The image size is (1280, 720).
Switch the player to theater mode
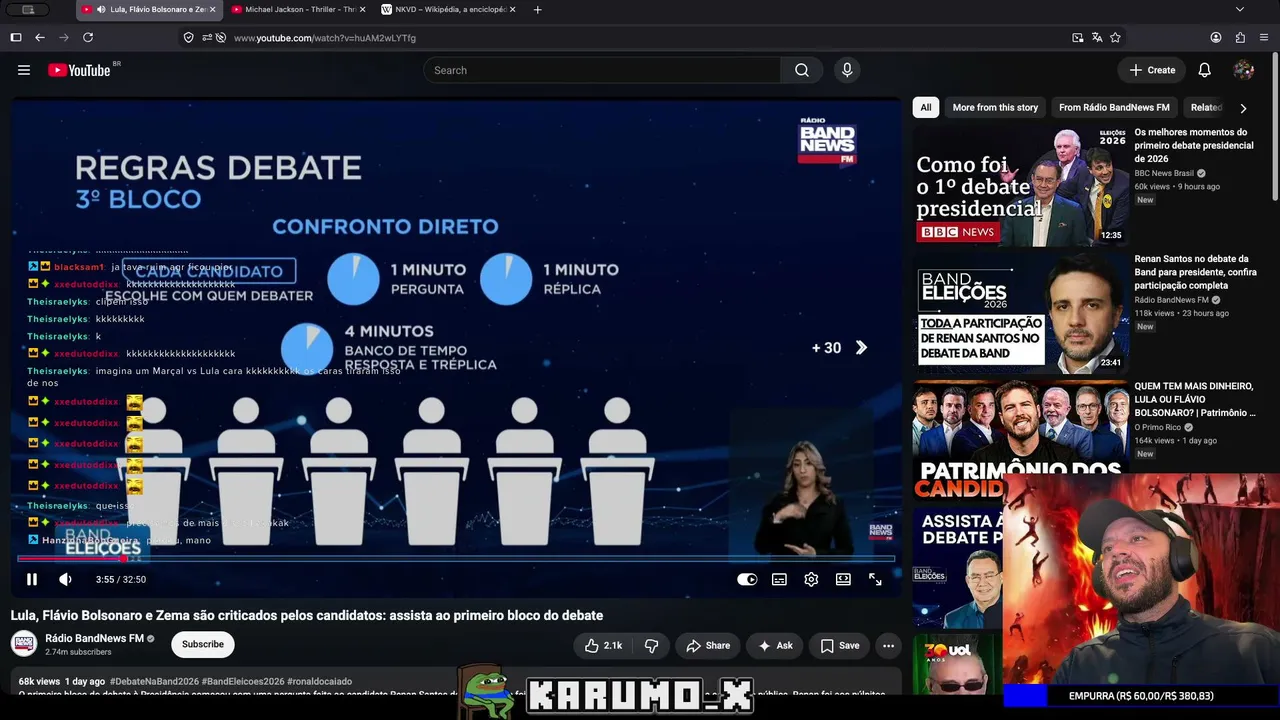[843, 579]
